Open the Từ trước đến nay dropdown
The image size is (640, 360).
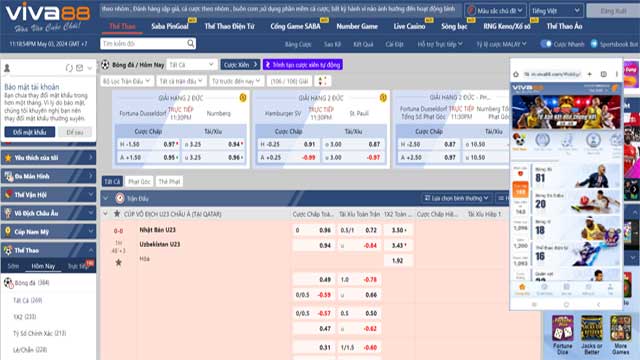236,81
